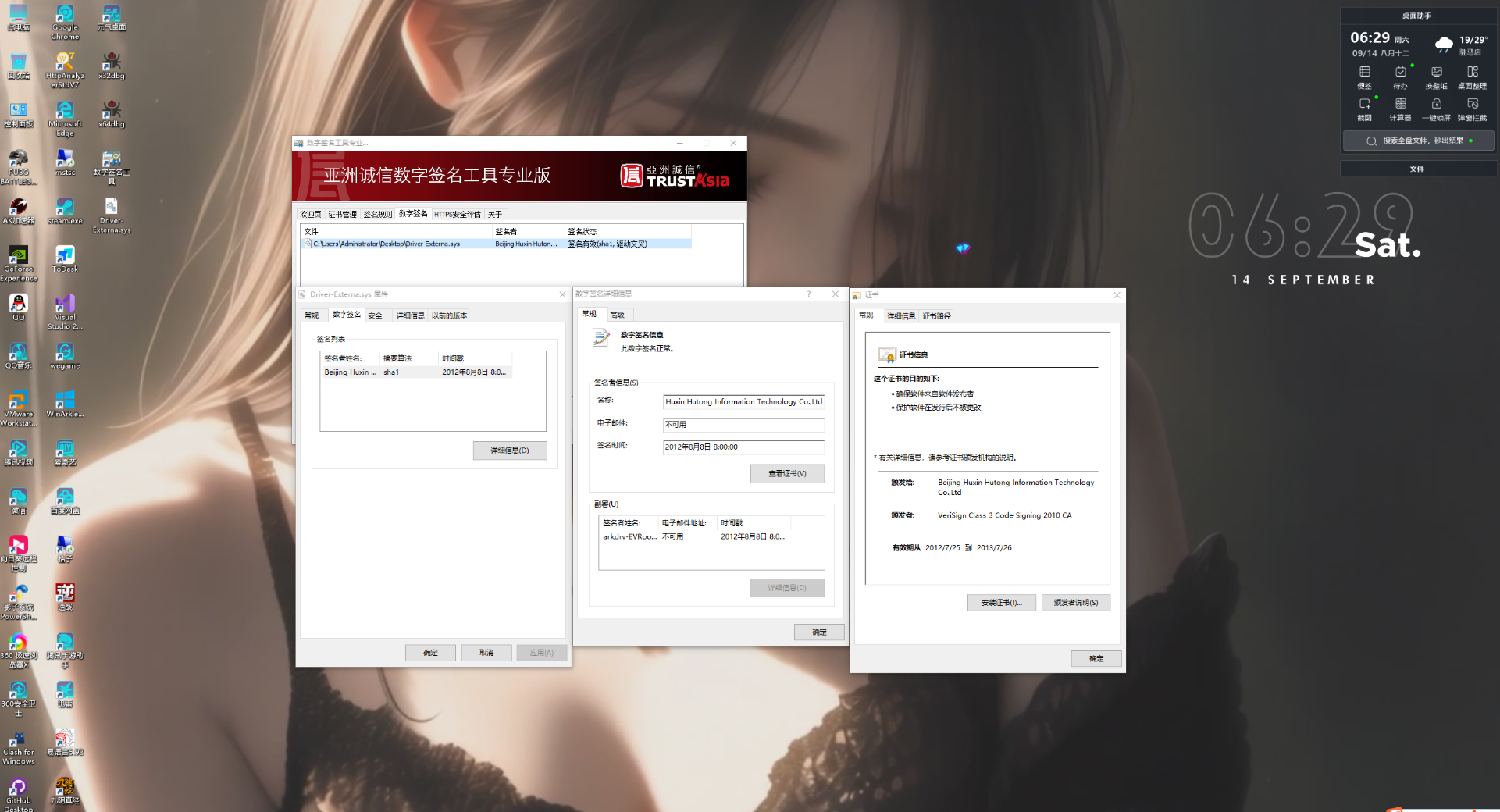Select the Driver-Externa.sys desktop file icon

(112, 211)
